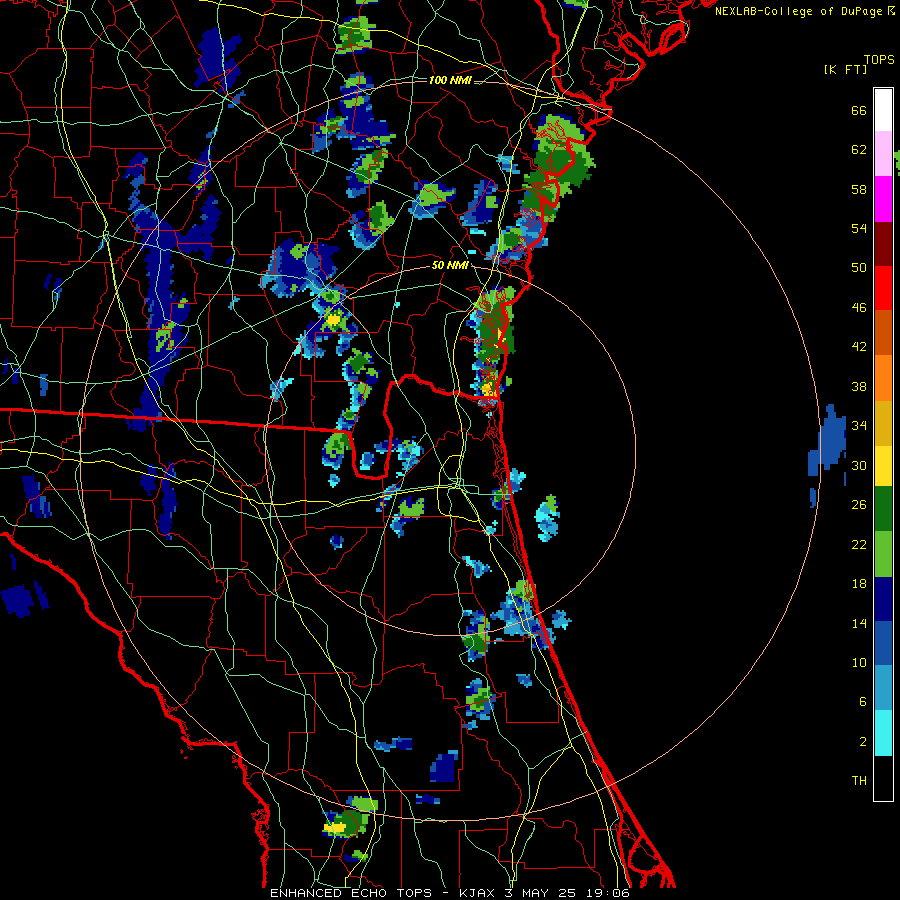Click the 18 legend value

(x=859, y=584)
